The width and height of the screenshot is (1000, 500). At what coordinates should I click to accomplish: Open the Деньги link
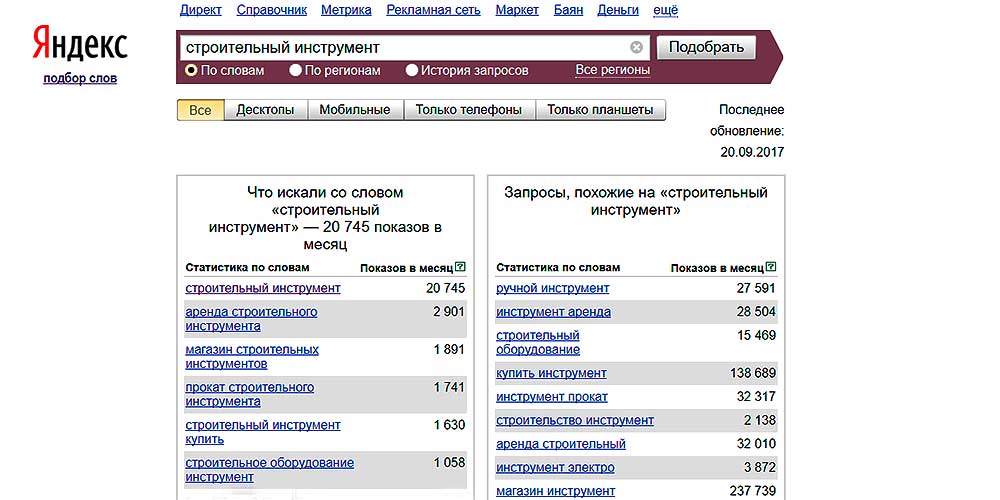click(618, 10)
